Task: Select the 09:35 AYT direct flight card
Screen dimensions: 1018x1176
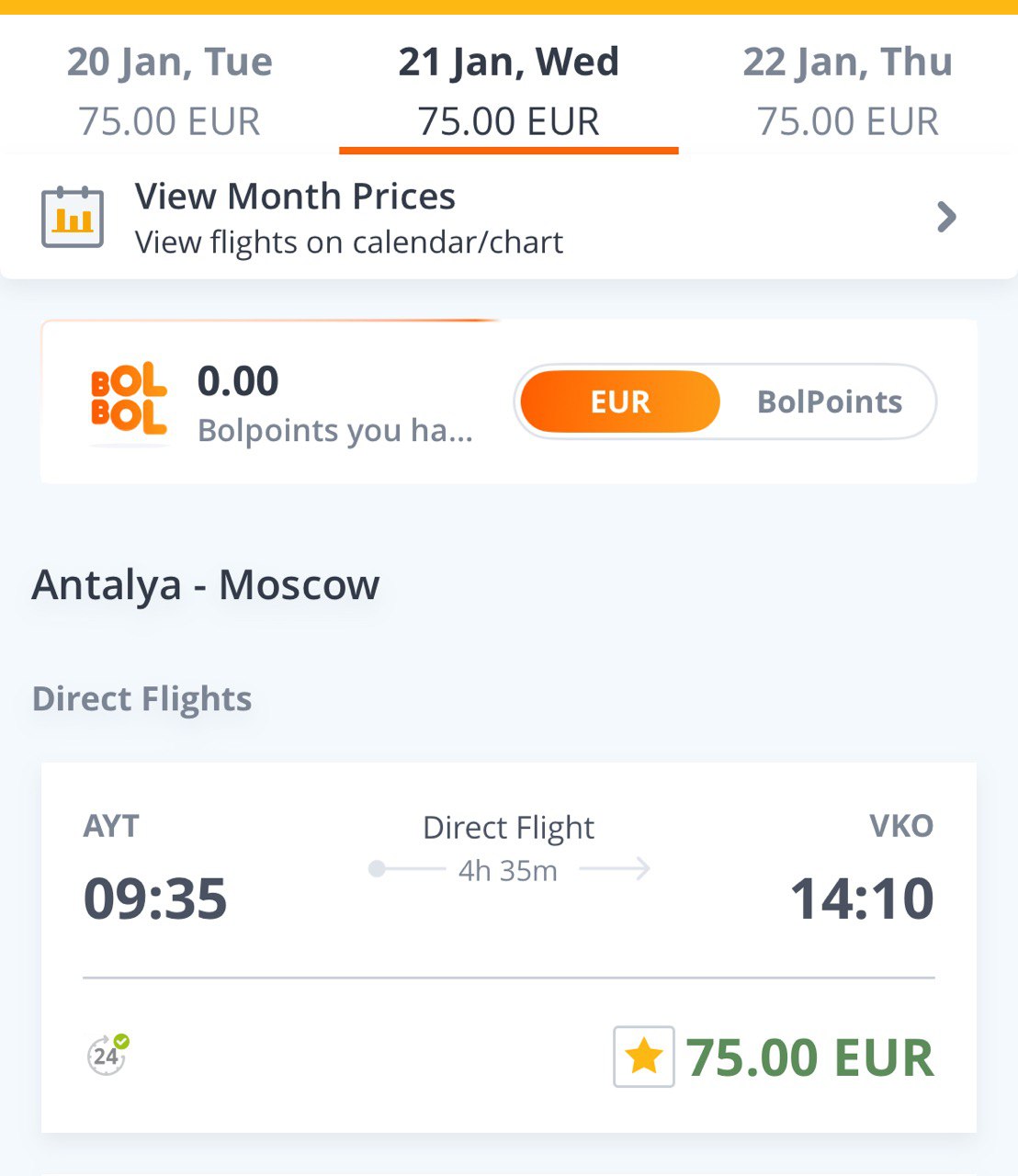Action: 509,947
